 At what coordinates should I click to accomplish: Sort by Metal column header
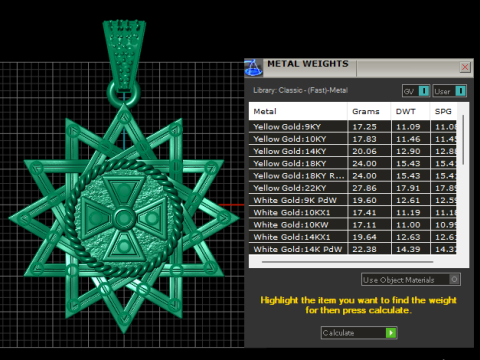point(298,111)
